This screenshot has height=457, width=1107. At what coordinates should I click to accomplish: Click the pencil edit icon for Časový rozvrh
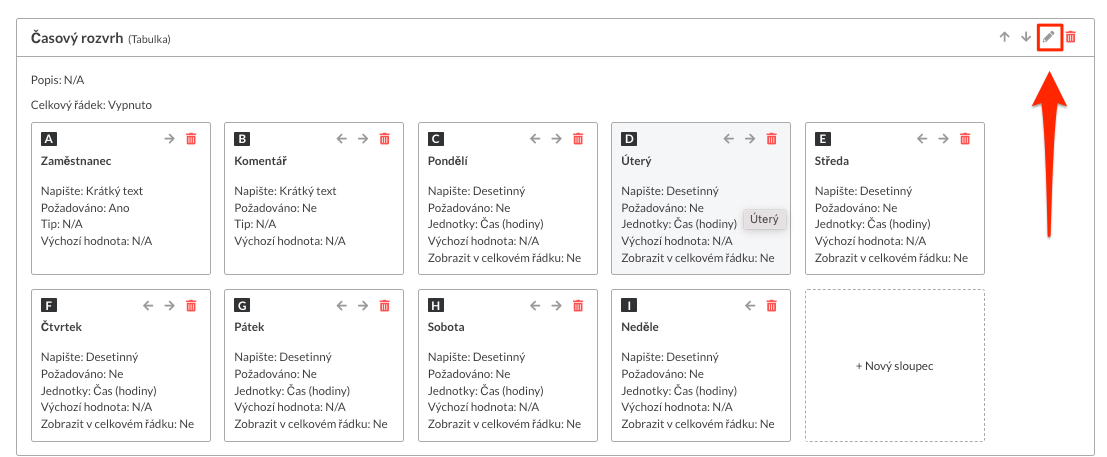tap(1048, 37)
